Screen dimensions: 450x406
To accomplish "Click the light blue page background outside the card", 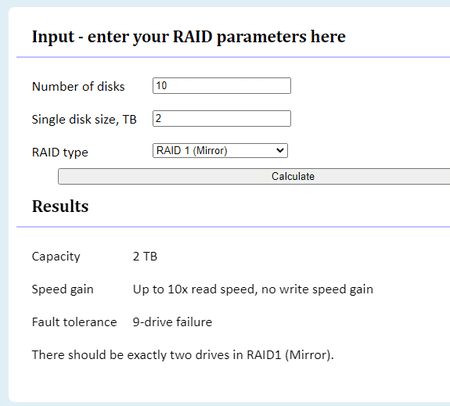I will [4, 200].
